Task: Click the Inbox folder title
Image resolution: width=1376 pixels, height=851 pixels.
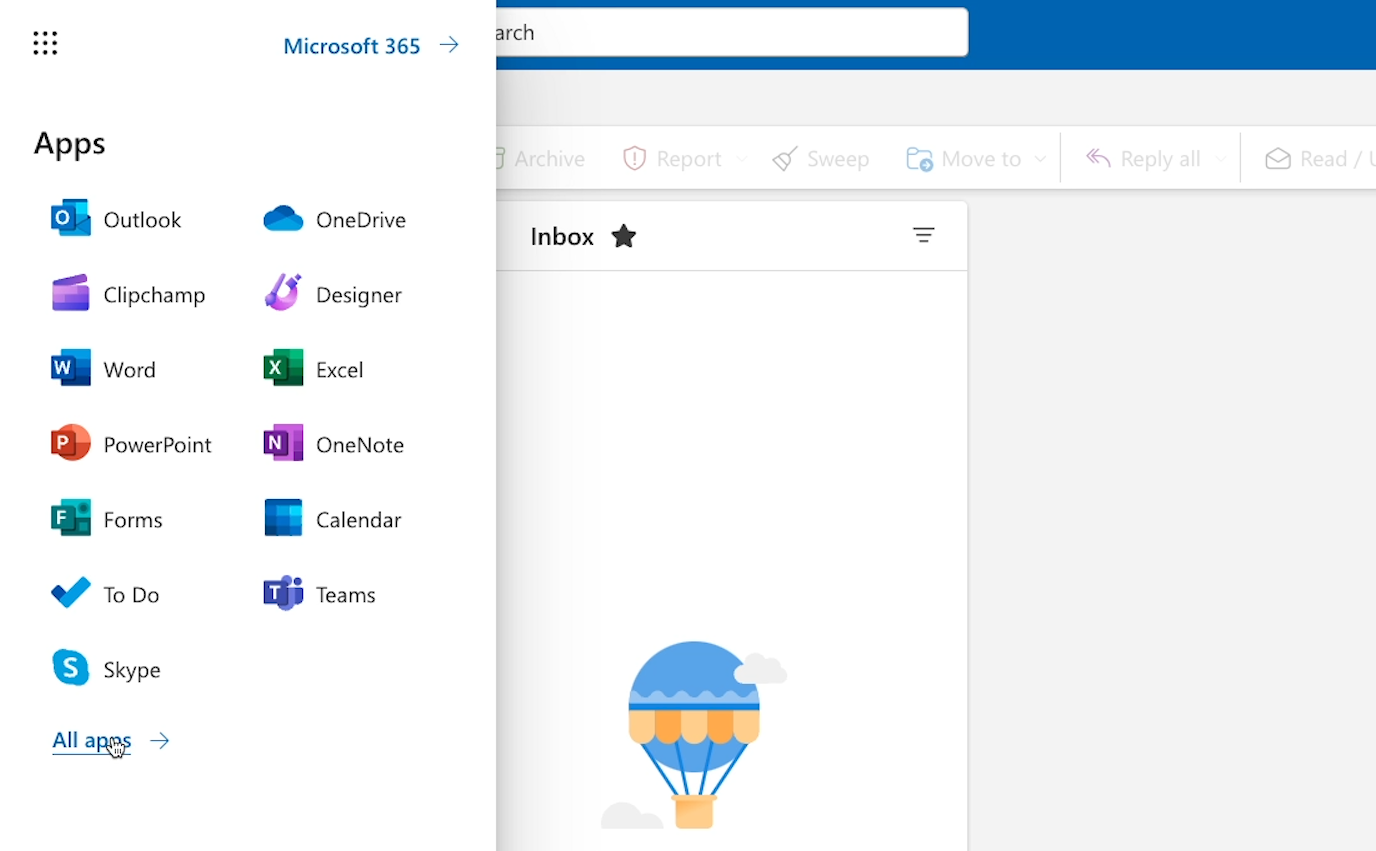Action: (562, 237)
